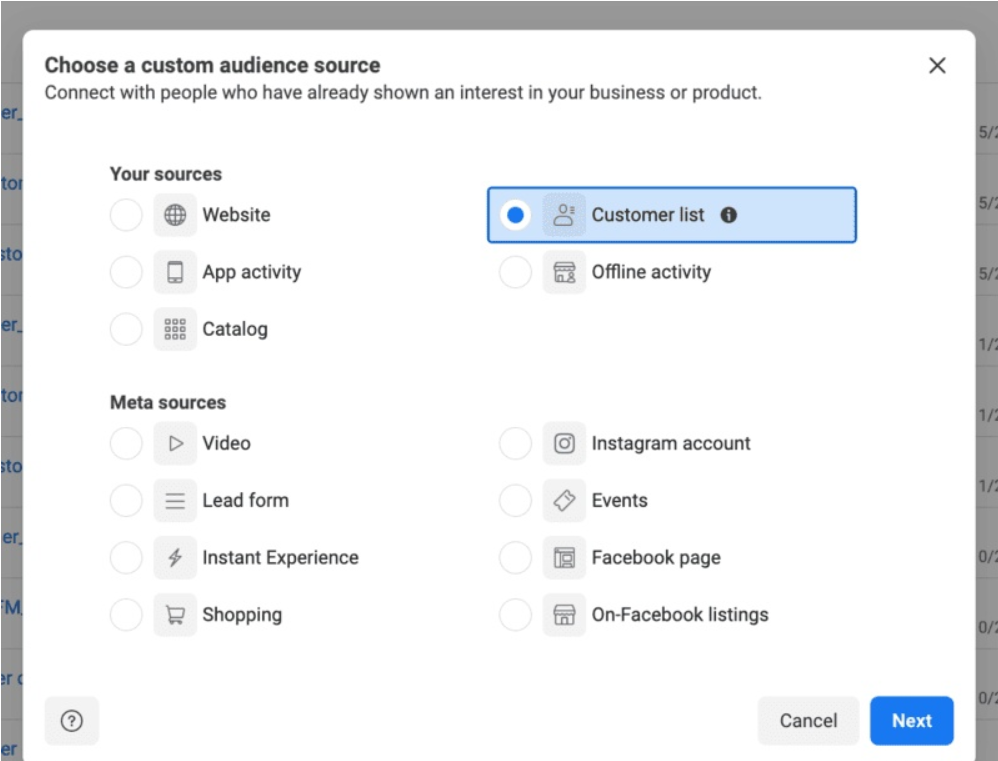This screenshot has height=761, width=998.
Task: Click the shopping cart icon
Action: tap(175, 615)
